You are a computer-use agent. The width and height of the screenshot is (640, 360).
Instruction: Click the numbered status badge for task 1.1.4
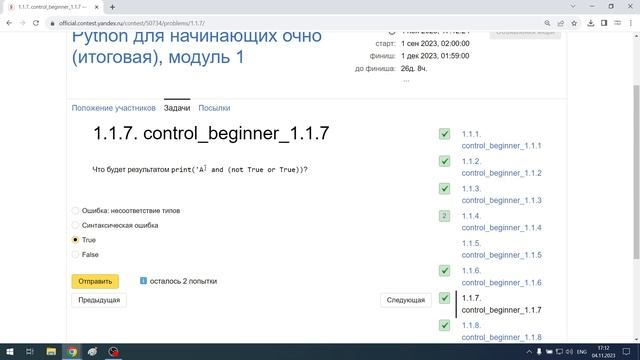[444, 216]
